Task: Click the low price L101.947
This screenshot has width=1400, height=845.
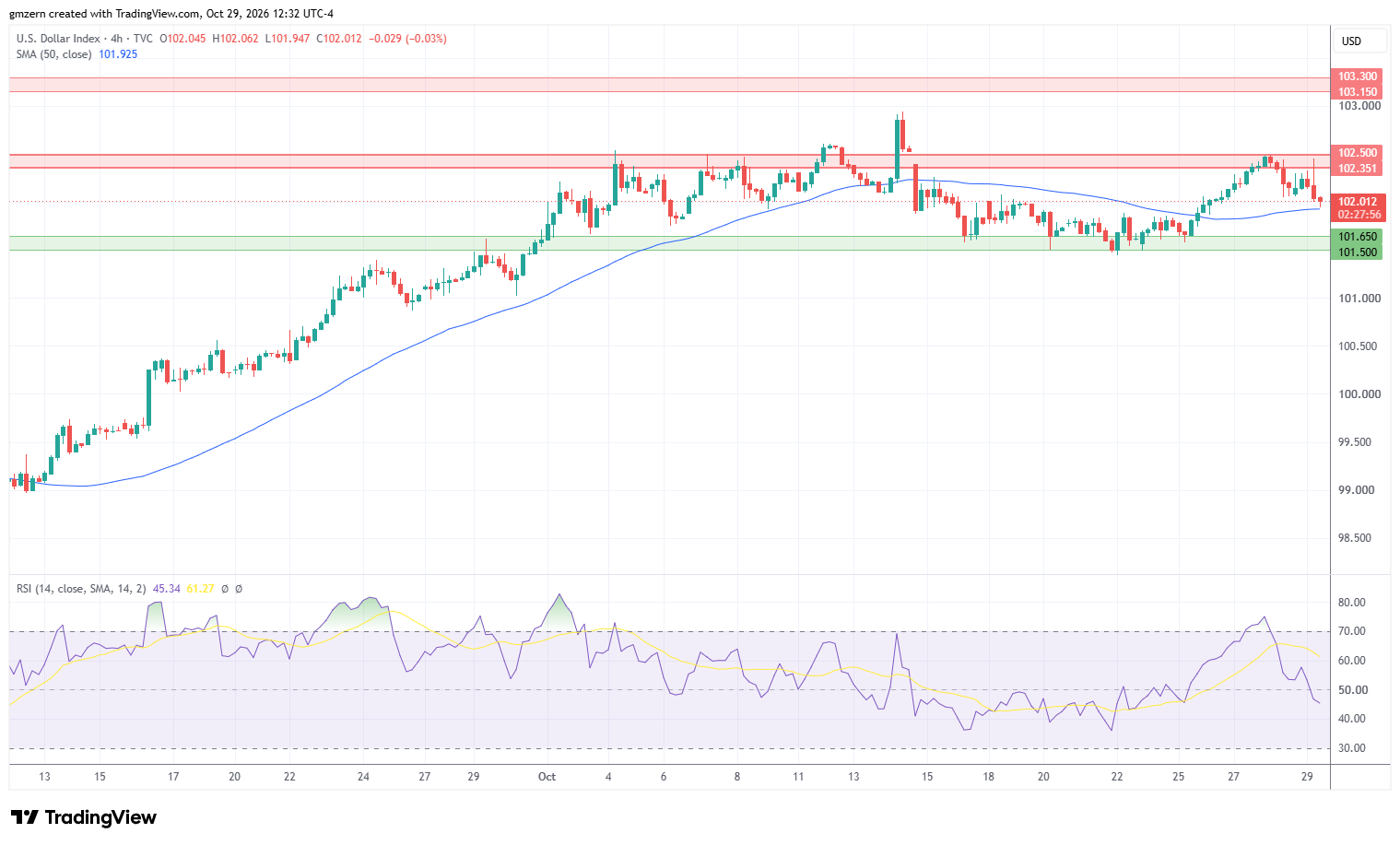Action: point(288,39)
